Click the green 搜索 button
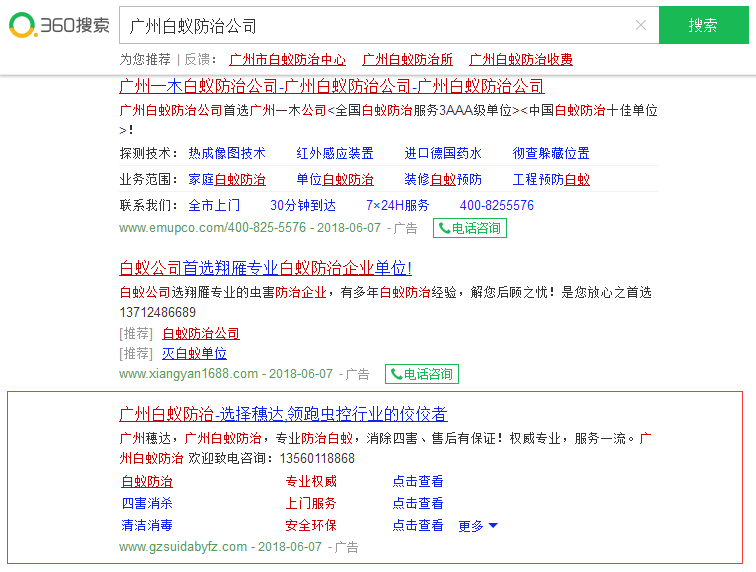Image resolution: width=756 pixels, height=572 pixels. [703, 25]
